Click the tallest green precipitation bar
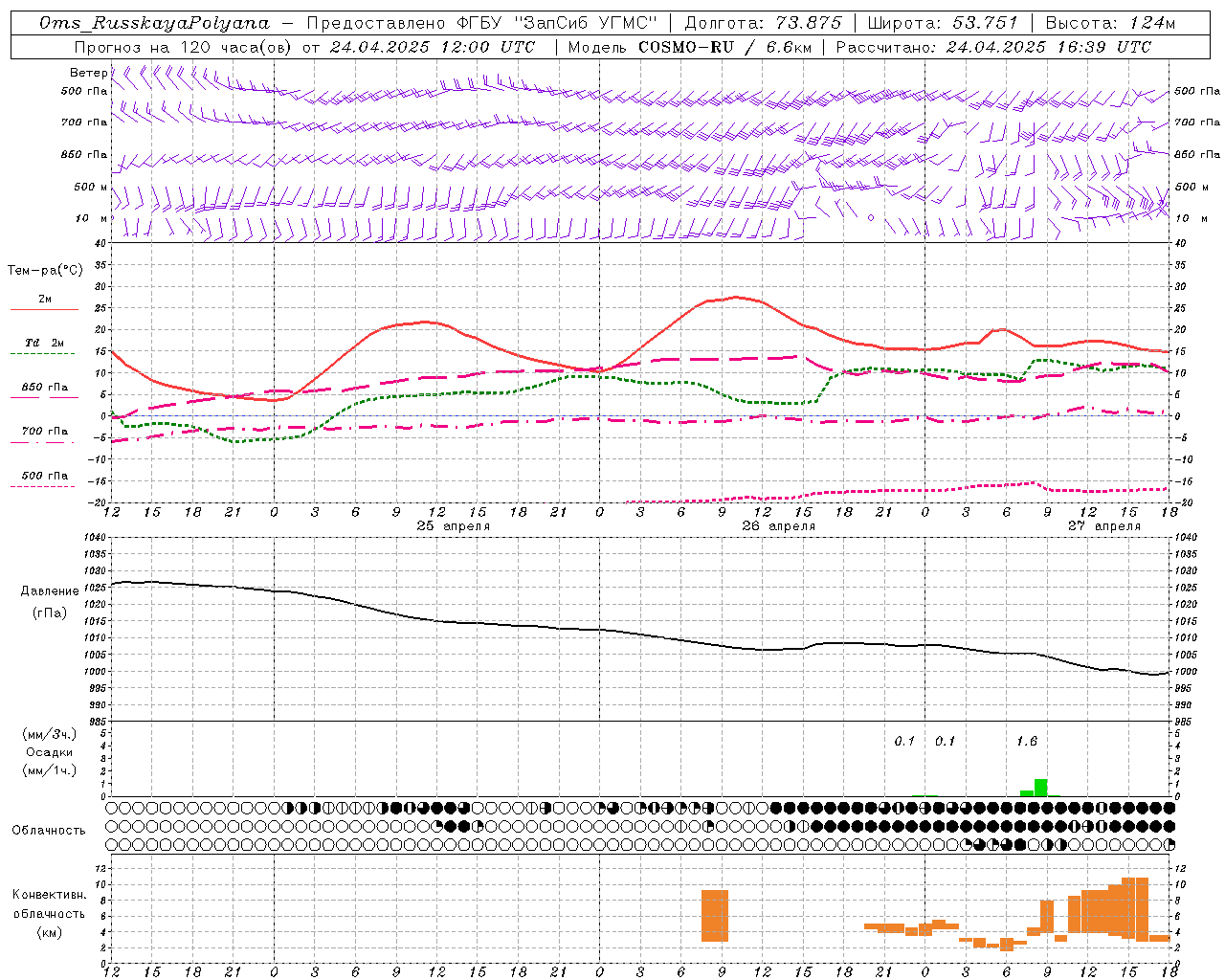 click(x=1041, y=788)
